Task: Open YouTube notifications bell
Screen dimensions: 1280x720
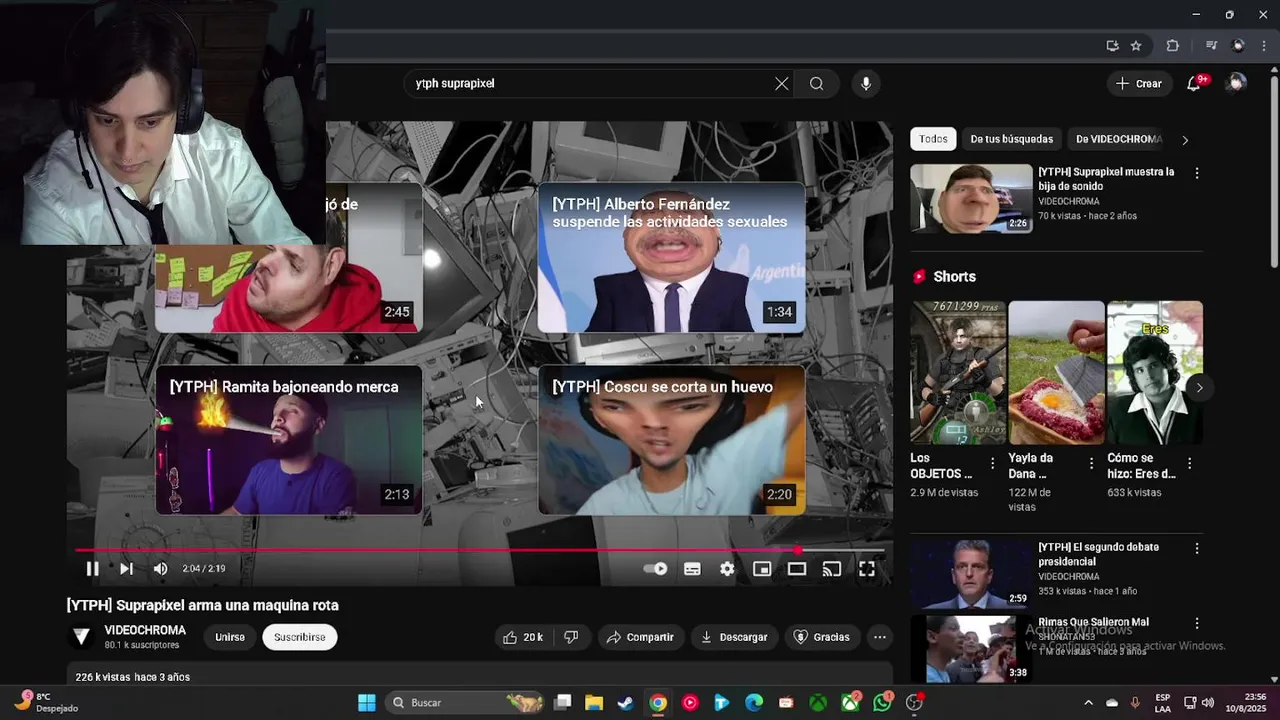Action: (1194, 84)
